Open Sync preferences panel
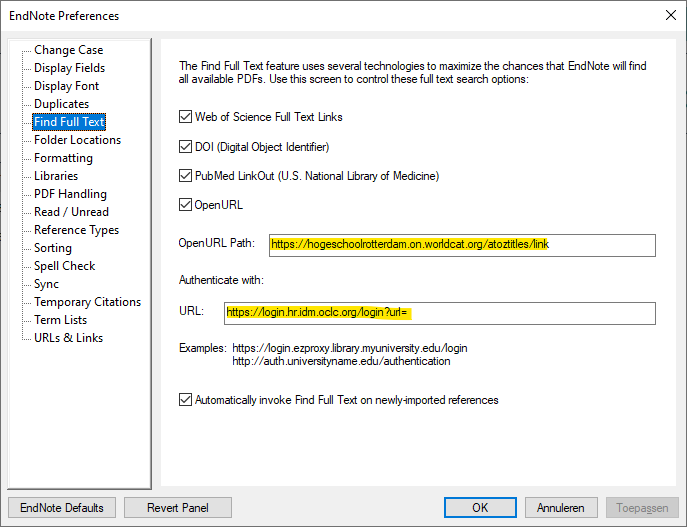 (x=46, y=284)
